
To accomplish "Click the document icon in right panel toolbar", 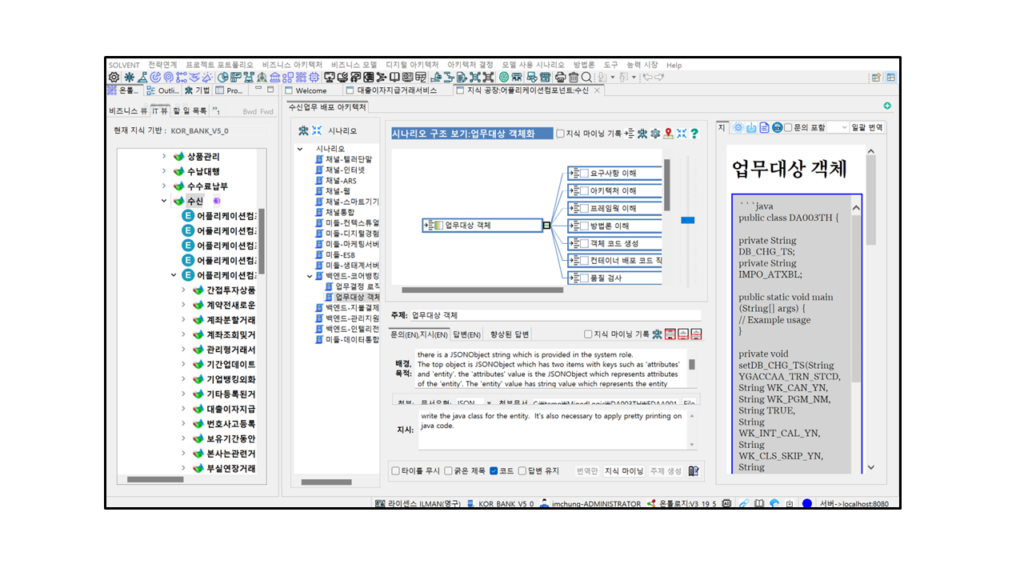I will pos(764,128).
